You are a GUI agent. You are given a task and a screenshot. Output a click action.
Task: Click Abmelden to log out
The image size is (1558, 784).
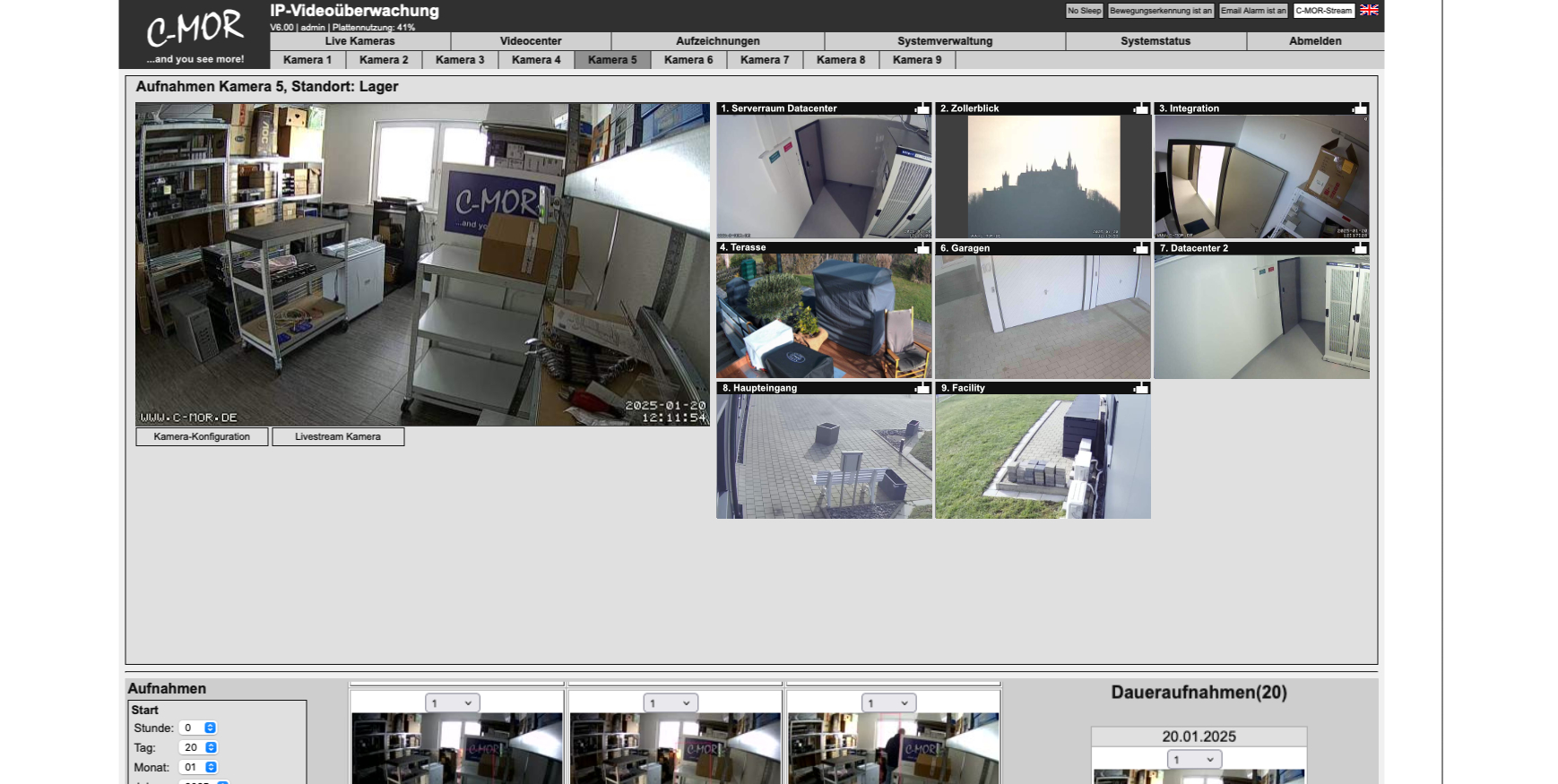click(x=1315, y=41)
